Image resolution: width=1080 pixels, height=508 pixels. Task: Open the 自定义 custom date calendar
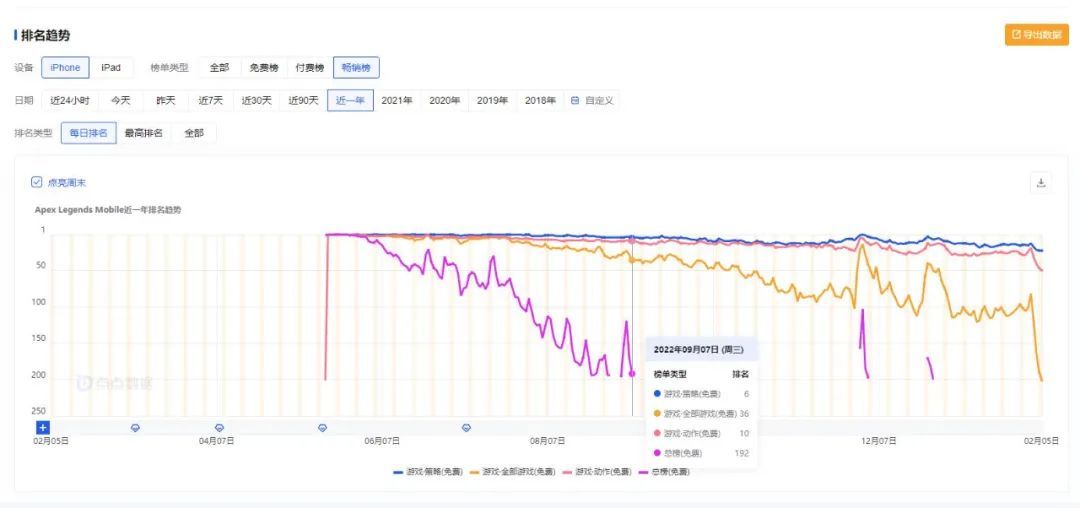tap(592, 100)
